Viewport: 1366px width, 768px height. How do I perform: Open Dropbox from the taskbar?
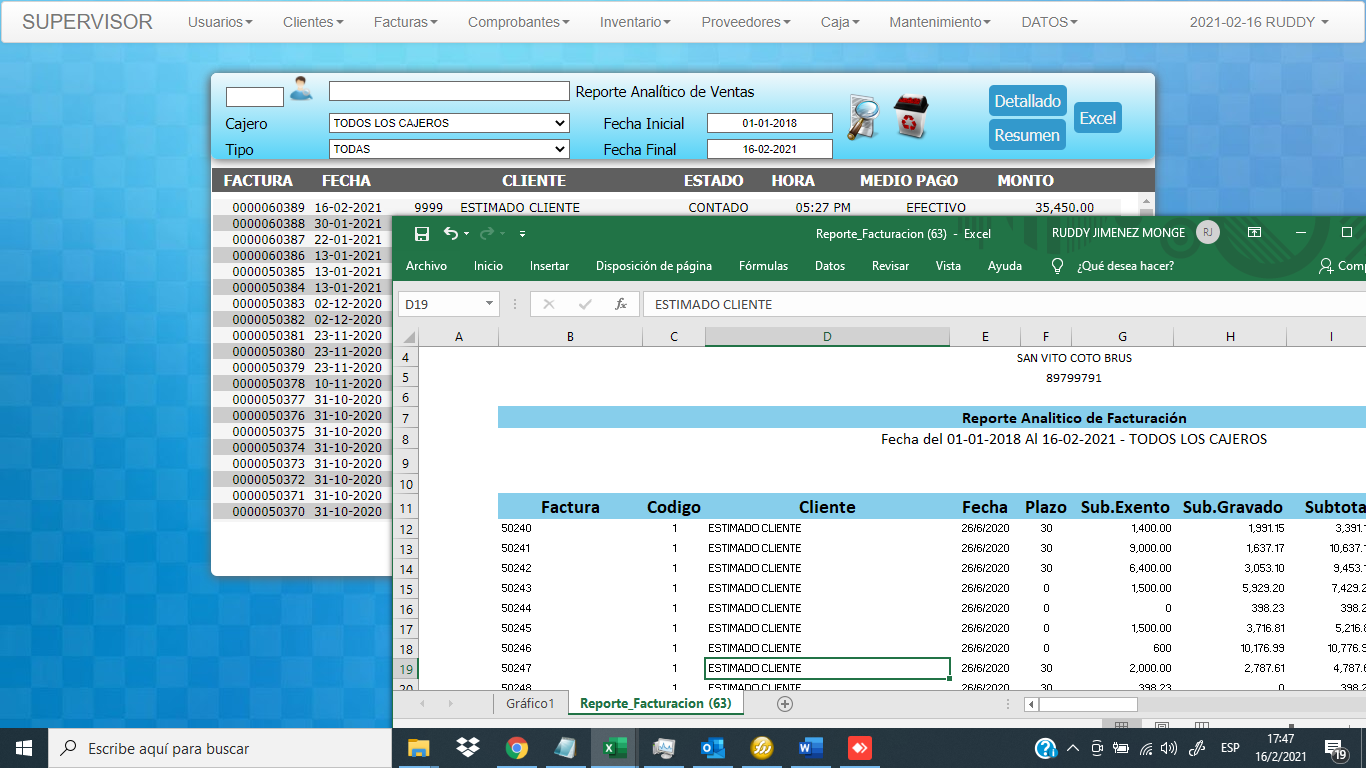point(467,748)
